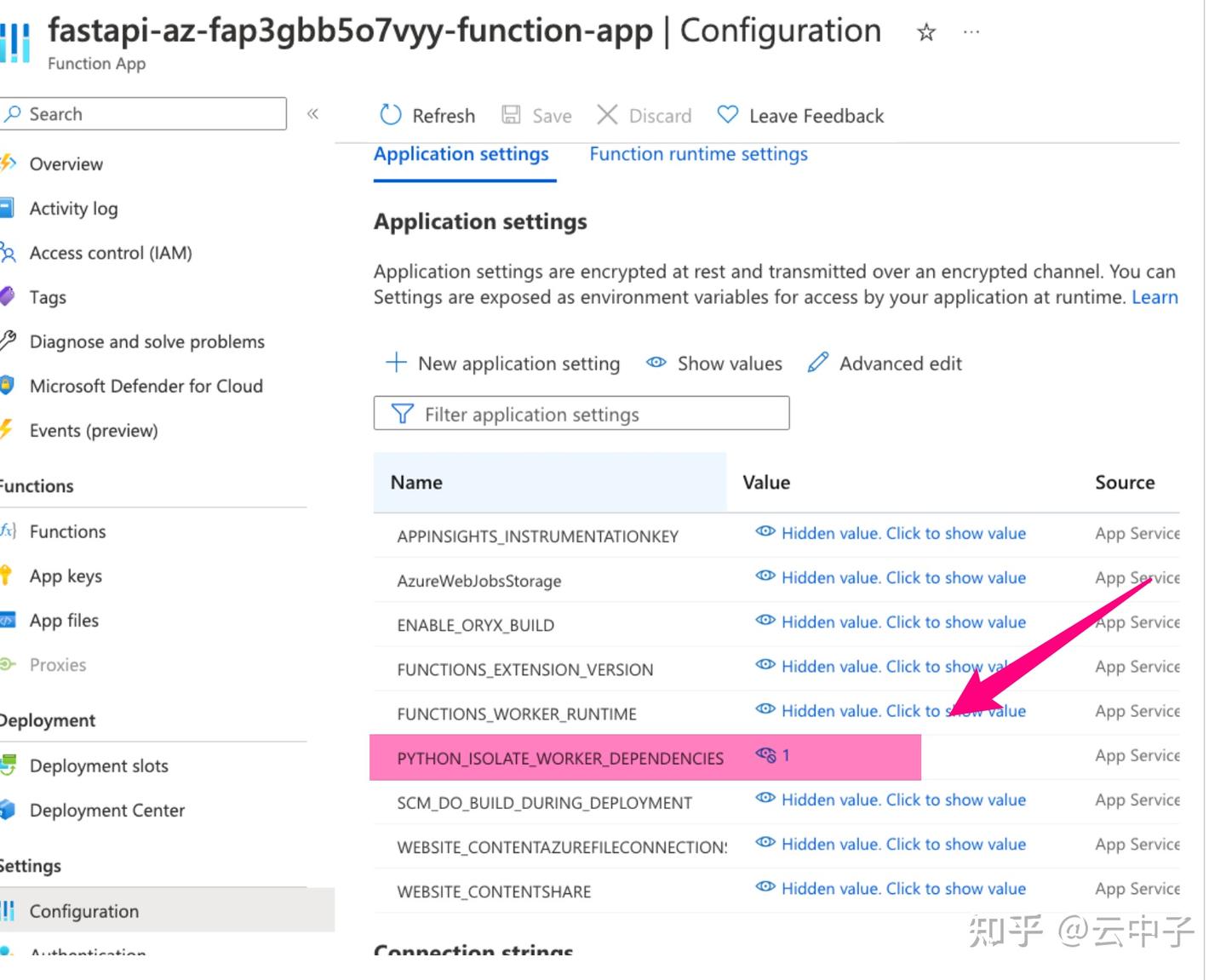The height and width of the screenshot is (980, 1226).
Task: Star this Function App as favorite
Action: click(925, 32)
